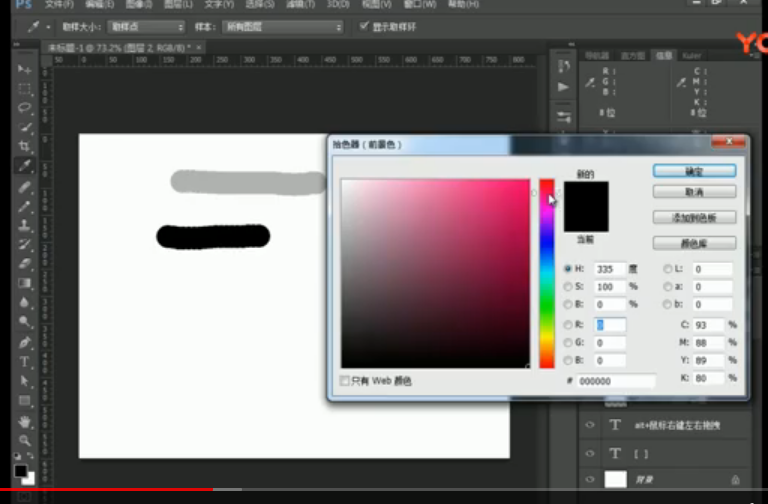
Task: Select the History Brush tool
Action: (24, 244)
